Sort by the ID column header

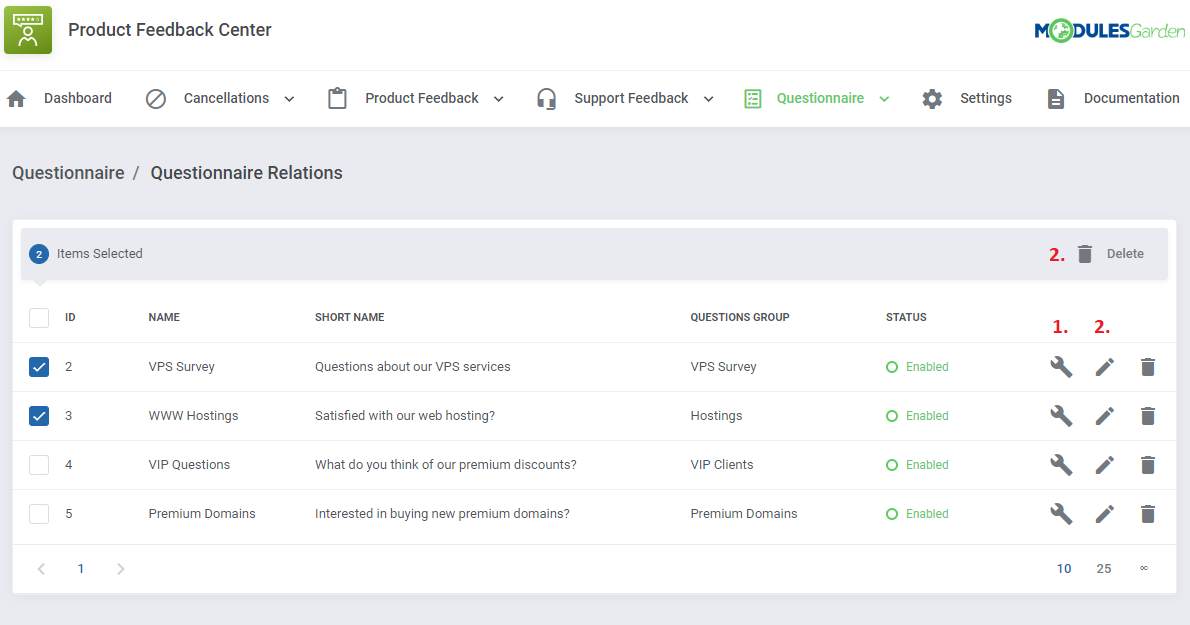click(70, 318)
